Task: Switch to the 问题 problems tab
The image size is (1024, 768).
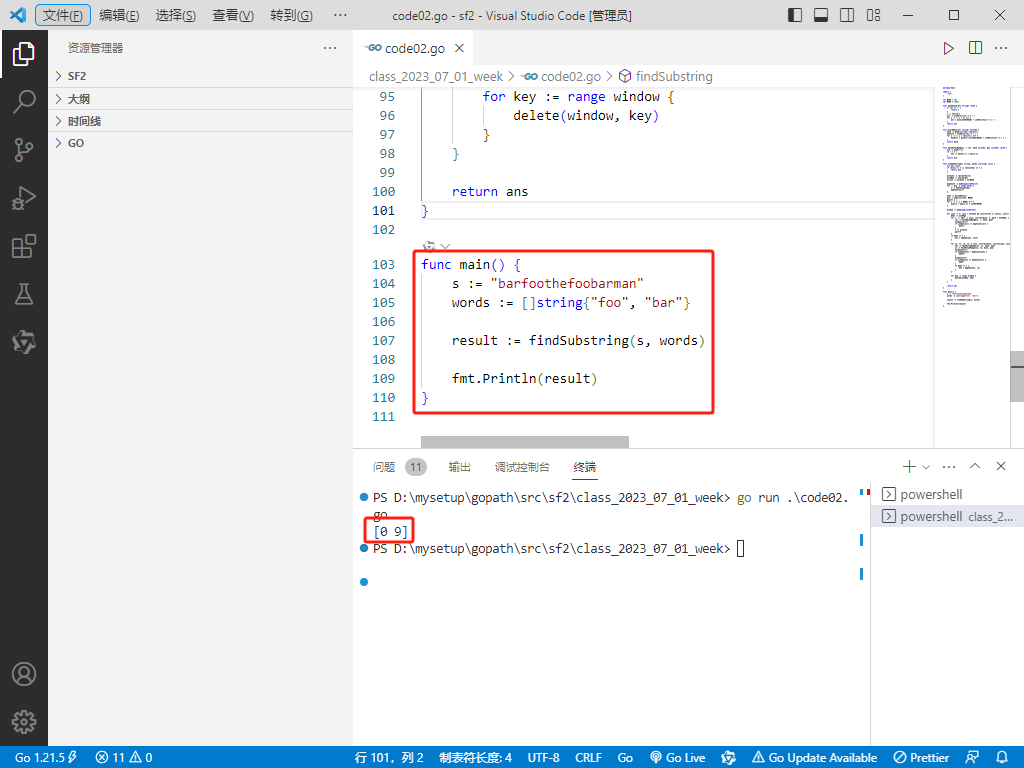Action: click(x=384, y=467)
